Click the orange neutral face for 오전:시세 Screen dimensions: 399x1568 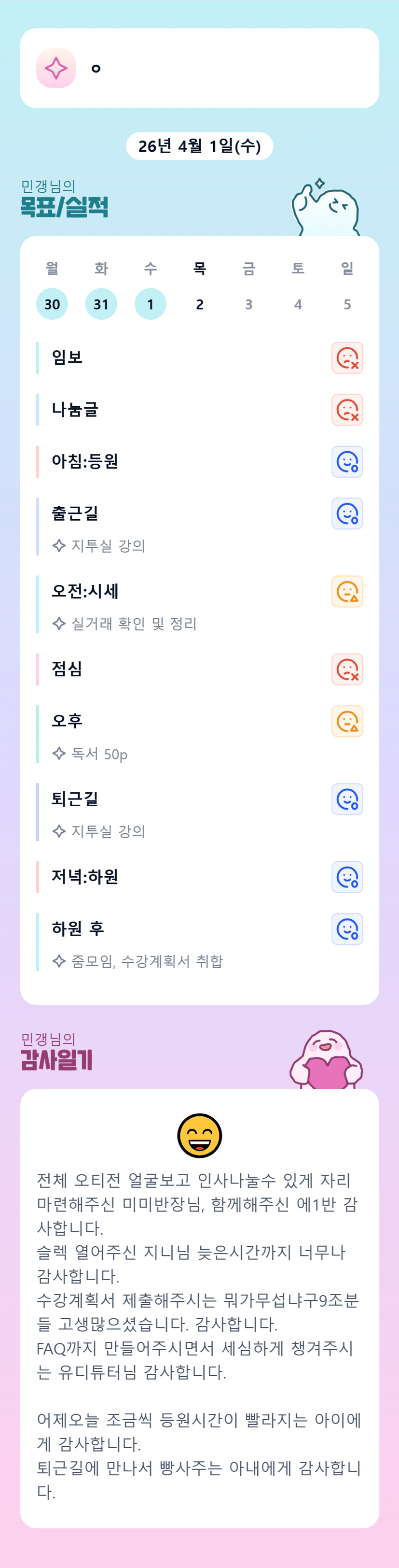tap(347, 592)
